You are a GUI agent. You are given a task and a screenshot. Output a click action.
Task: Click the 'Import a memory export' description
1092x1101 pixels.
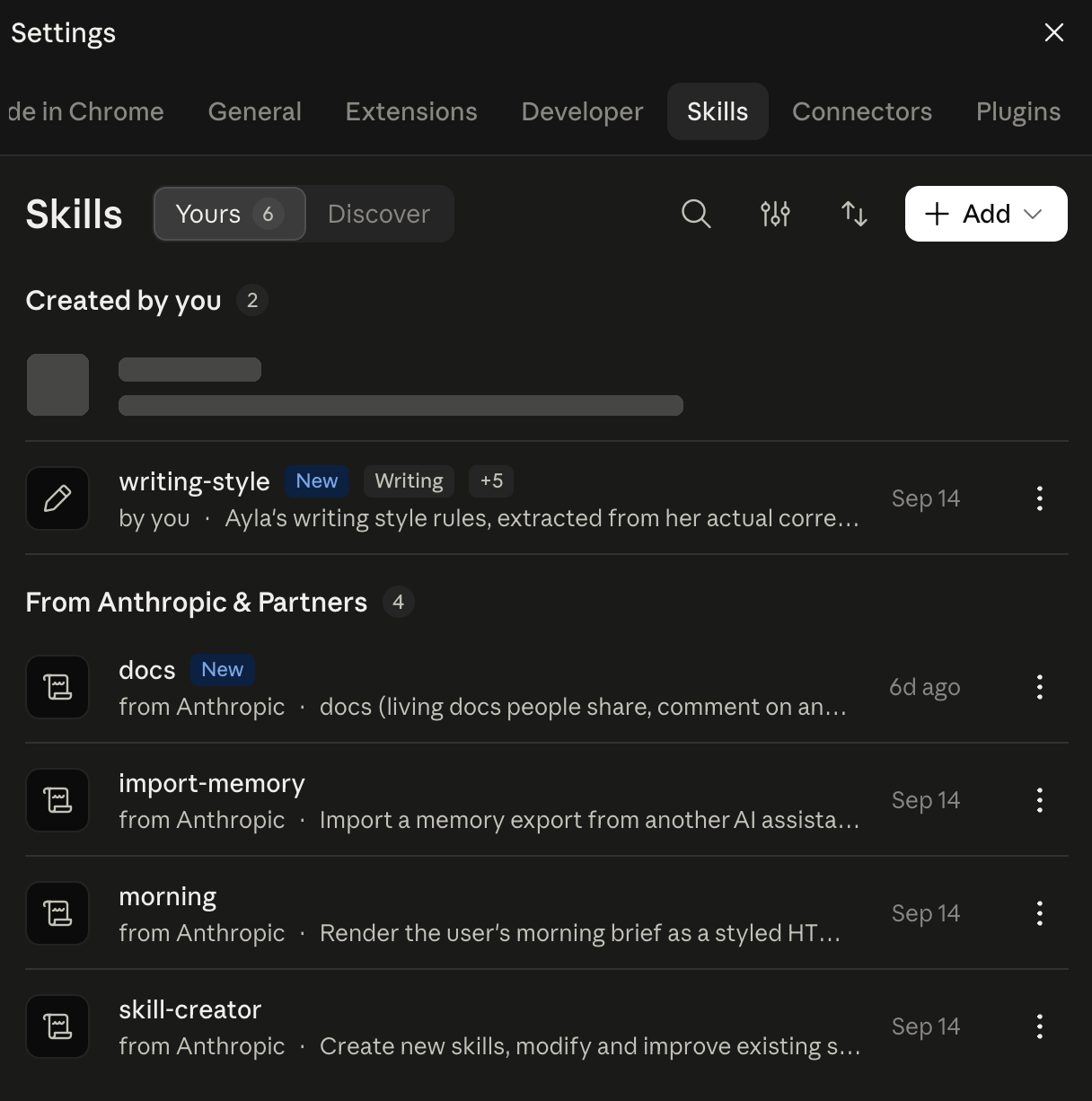click(590, 820)
